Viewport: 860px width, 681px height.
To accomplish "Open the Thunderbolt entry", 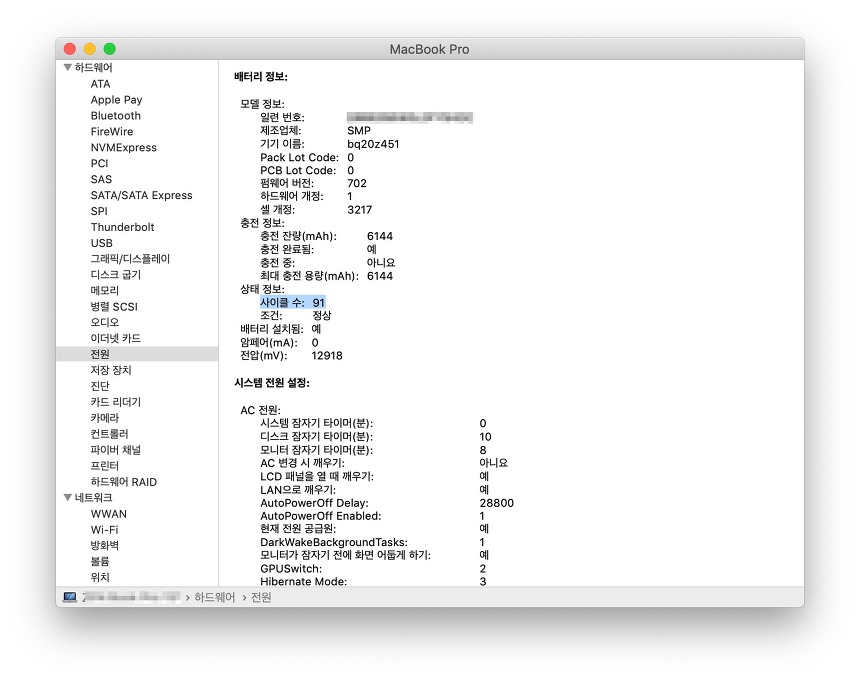I will [x=122, y=227].
